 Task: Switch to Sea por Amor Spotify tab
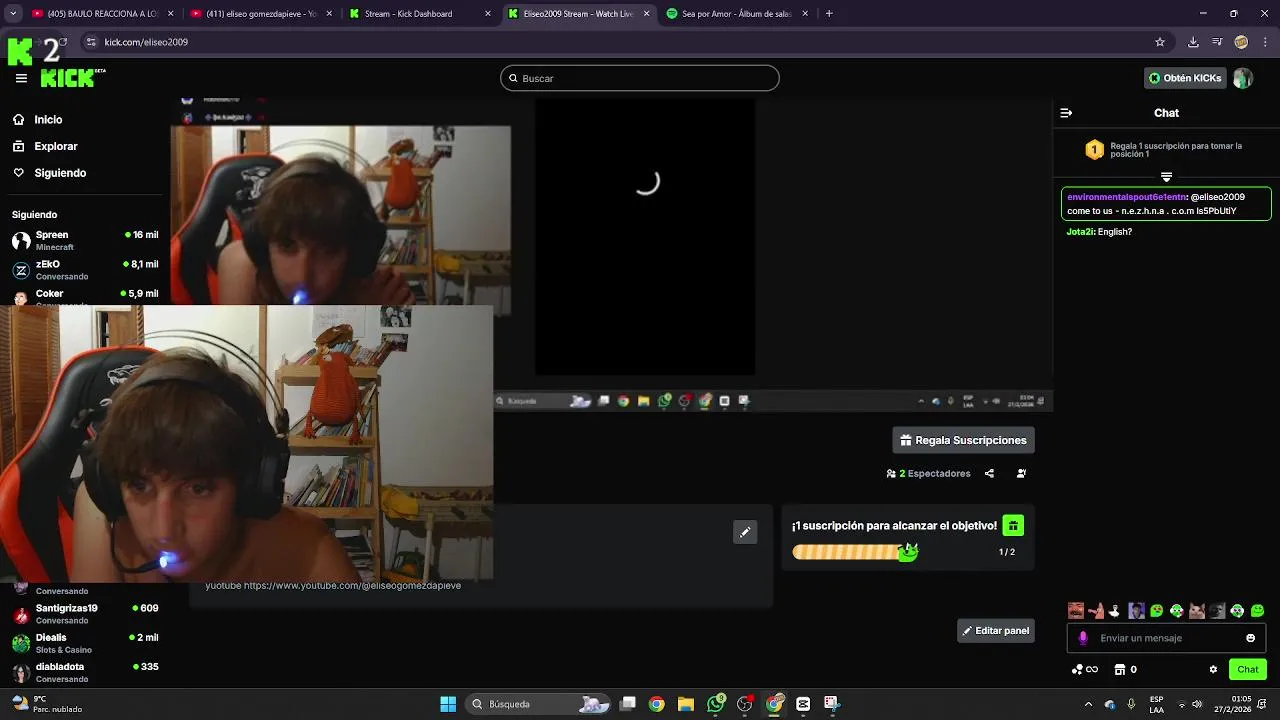click(736, 14)
